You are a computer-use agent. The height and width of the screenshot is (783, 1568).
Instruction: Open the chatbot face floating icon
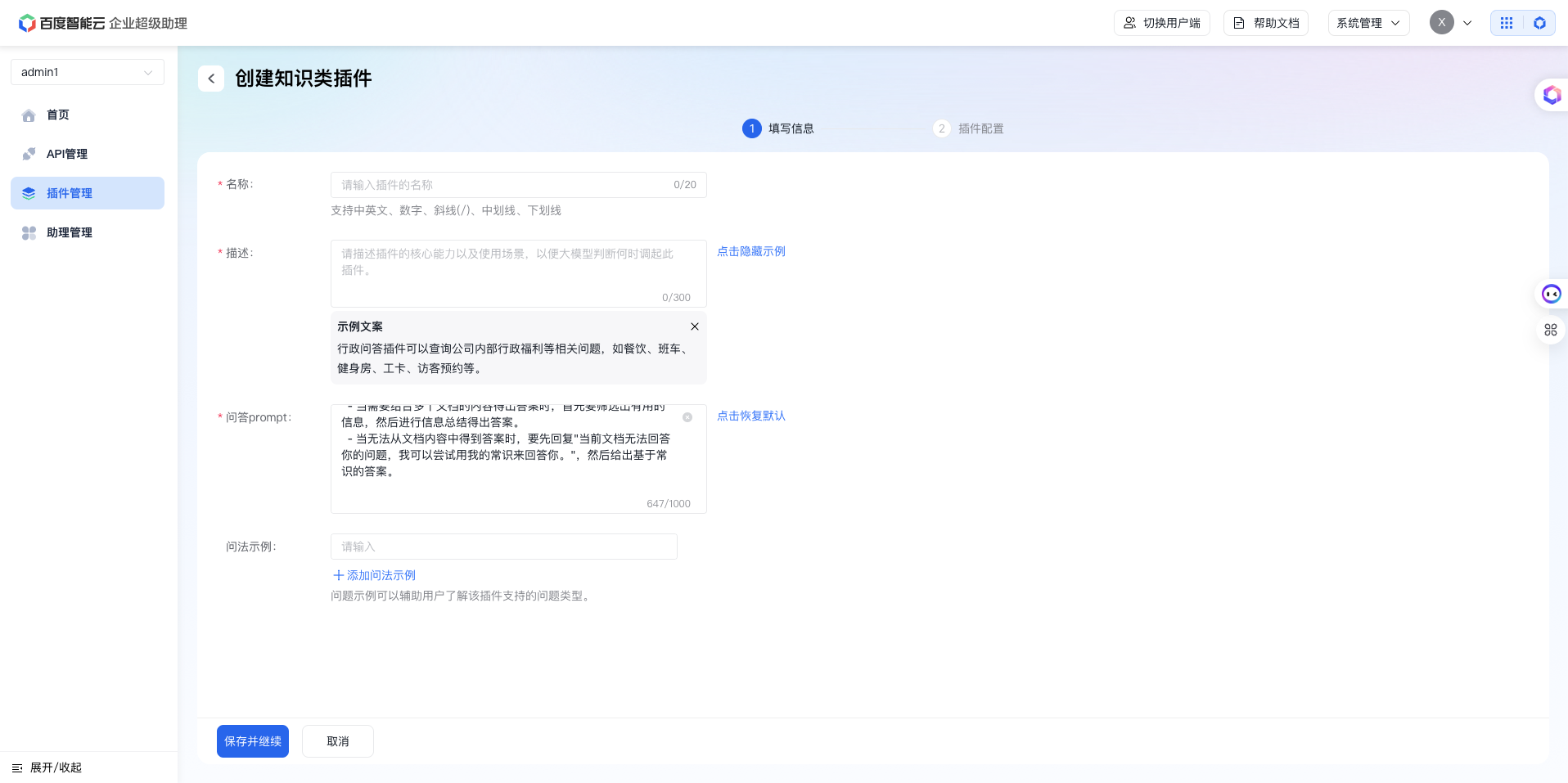coord(1551,294)
